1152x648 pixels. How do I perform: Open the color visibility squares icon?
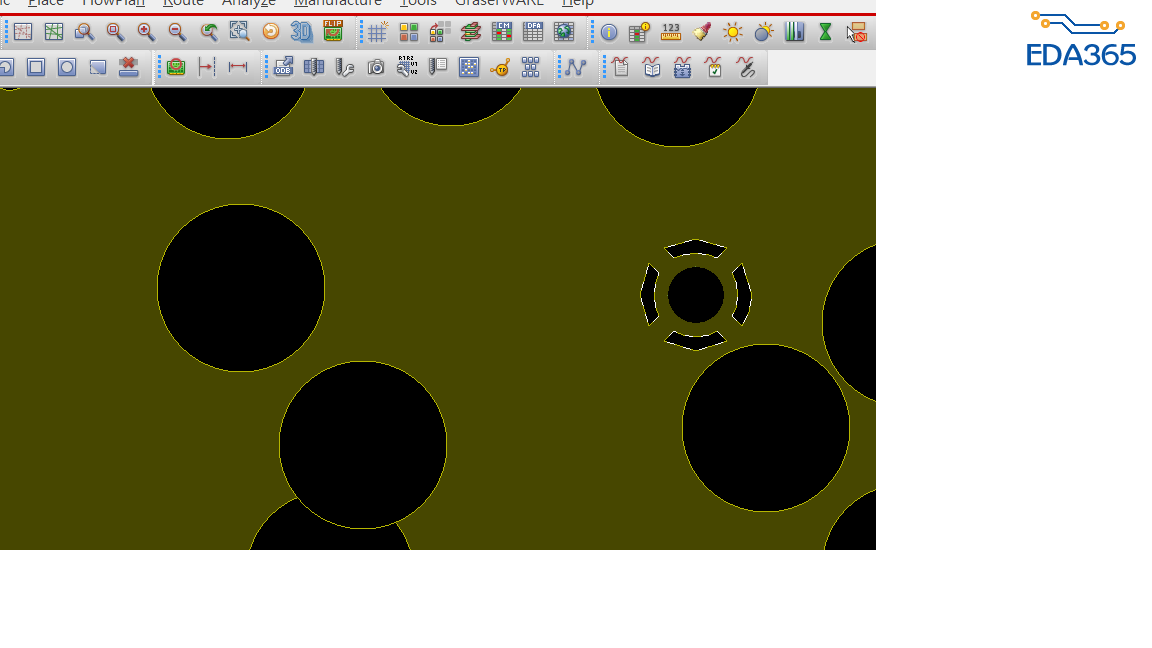[x=408, y=32]
